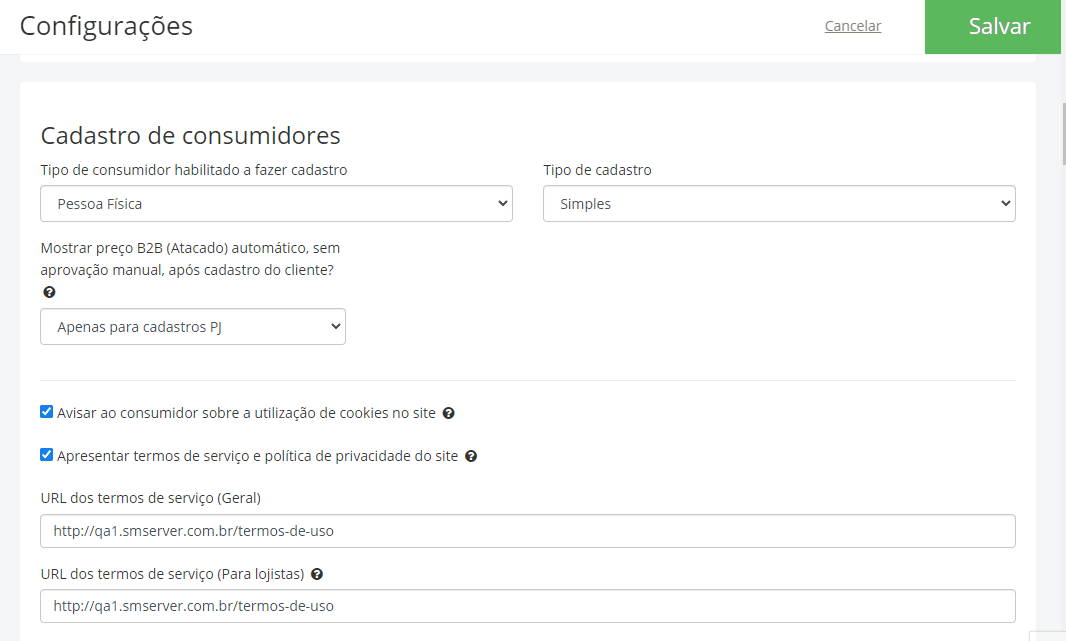Click help icon next to 'Para lojistas' URL label
Viewport: 1066px width, 641px height.
(317, 574)
